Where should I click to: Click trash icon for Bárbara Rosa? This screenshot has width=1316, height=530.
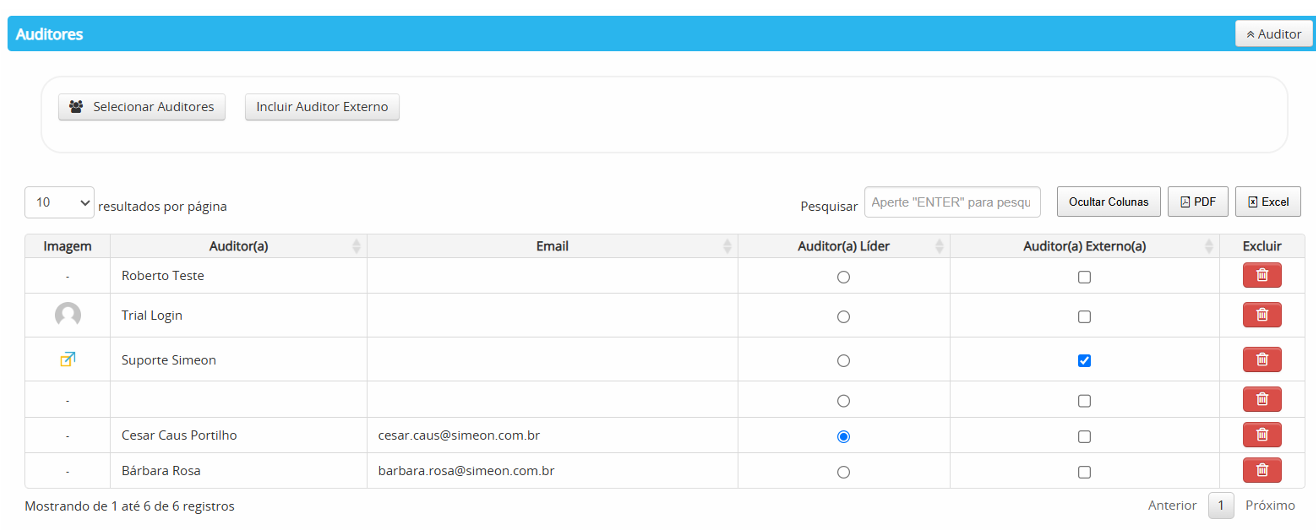pos(1261,470)
